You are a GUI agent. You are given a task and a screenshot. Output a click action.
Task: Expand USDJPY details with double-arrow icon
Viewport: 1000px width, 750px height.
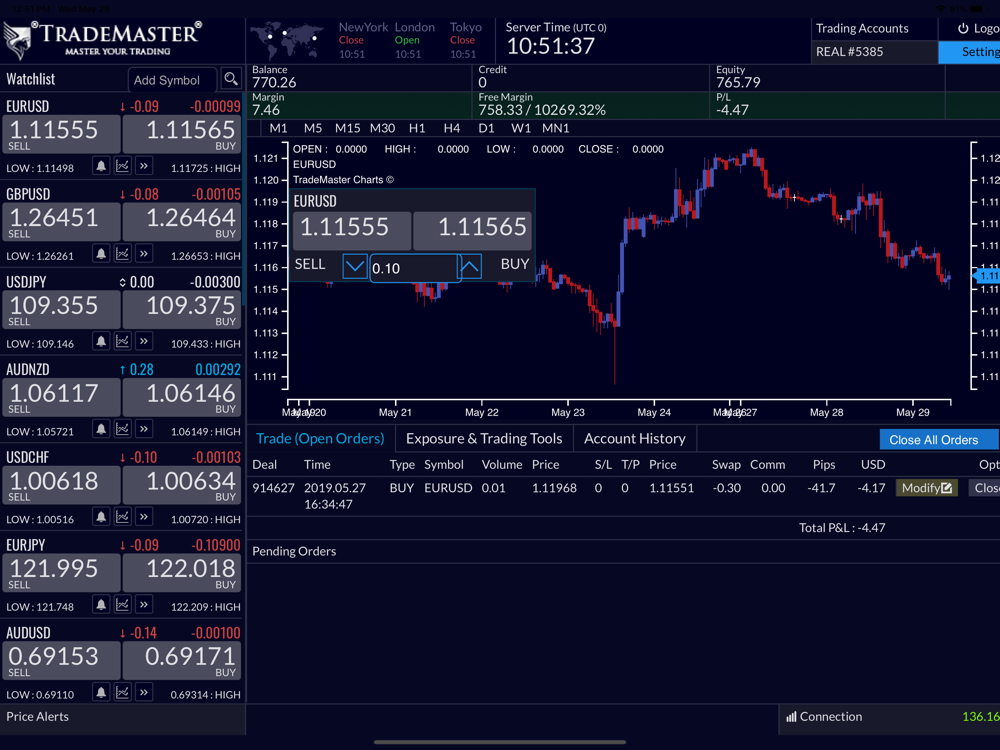[144, 342]
